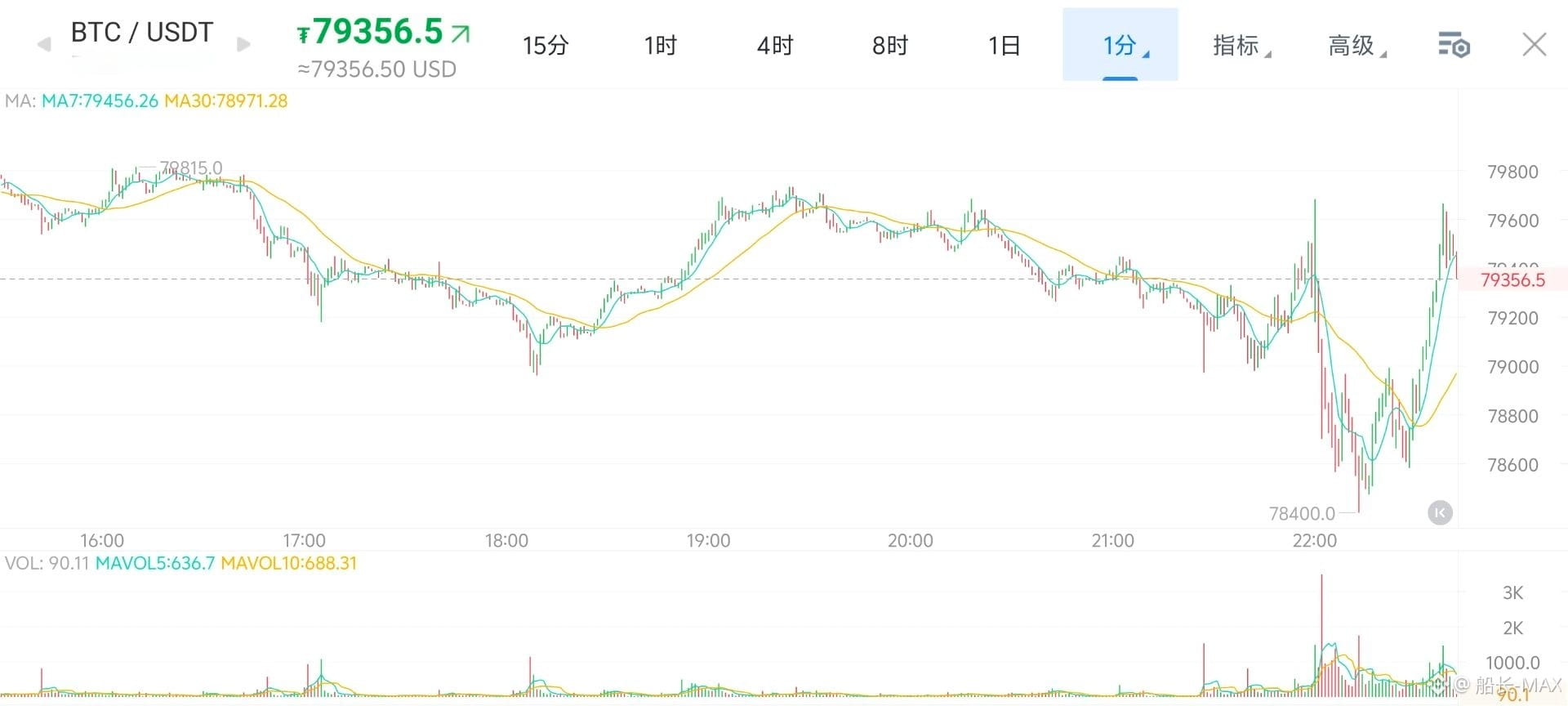The width and height of the screenshot is (1568, 706).
Task: Click the MA30:78971.28 indicator label
Action: [x=226, y=101]
